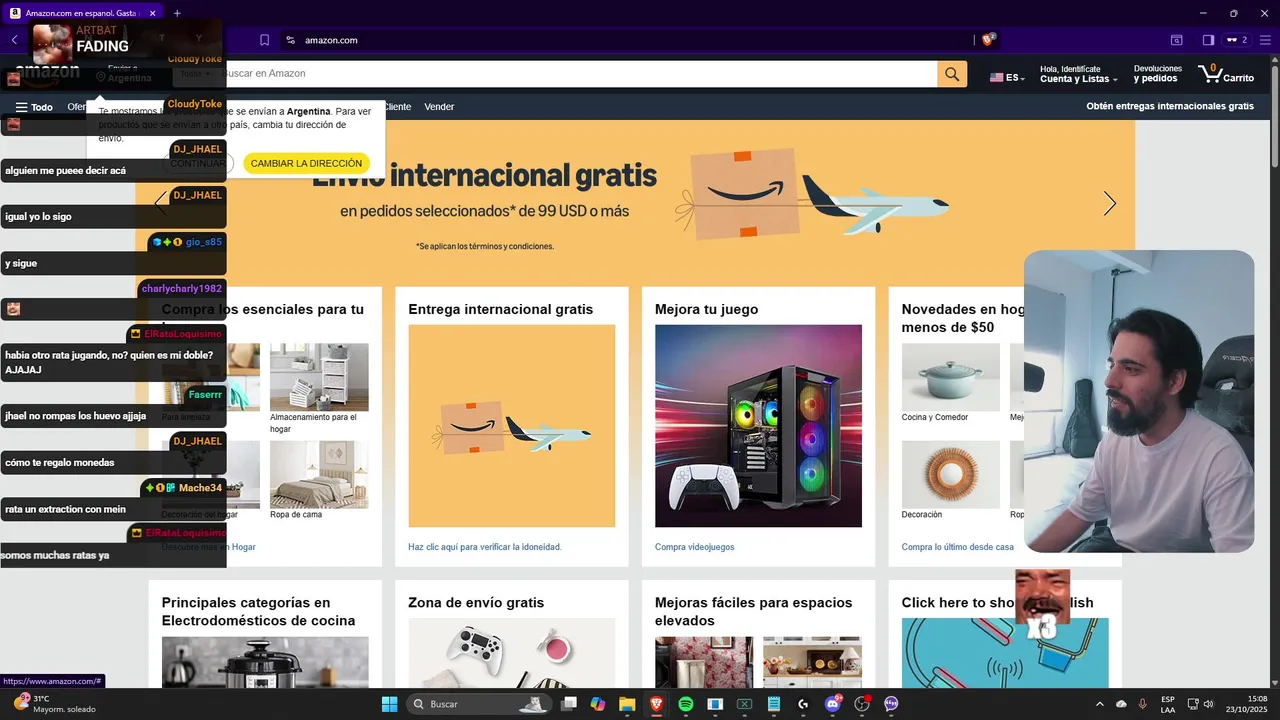Click the Windows taskbar Buscar search box
This screenshot has width=1280, height=720.
pos(478,704)
